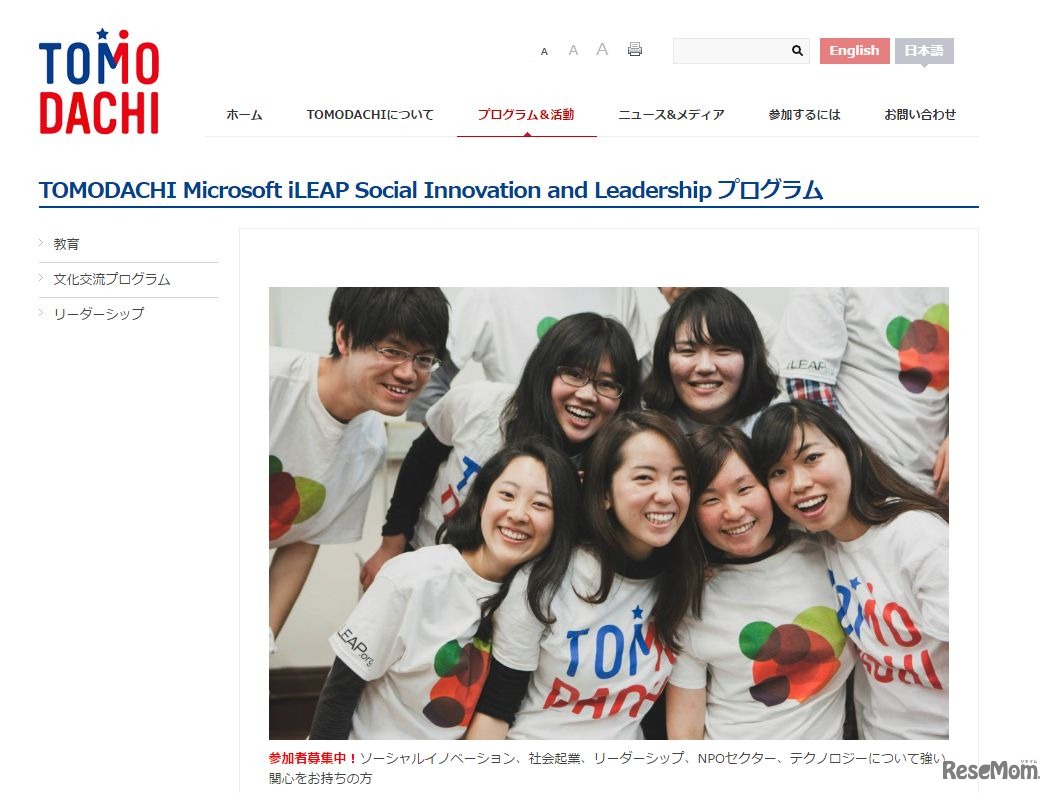Viewport: 1053px width, 793px height.
Task: Click the iLEAP group photo
Action: [608, 512]
